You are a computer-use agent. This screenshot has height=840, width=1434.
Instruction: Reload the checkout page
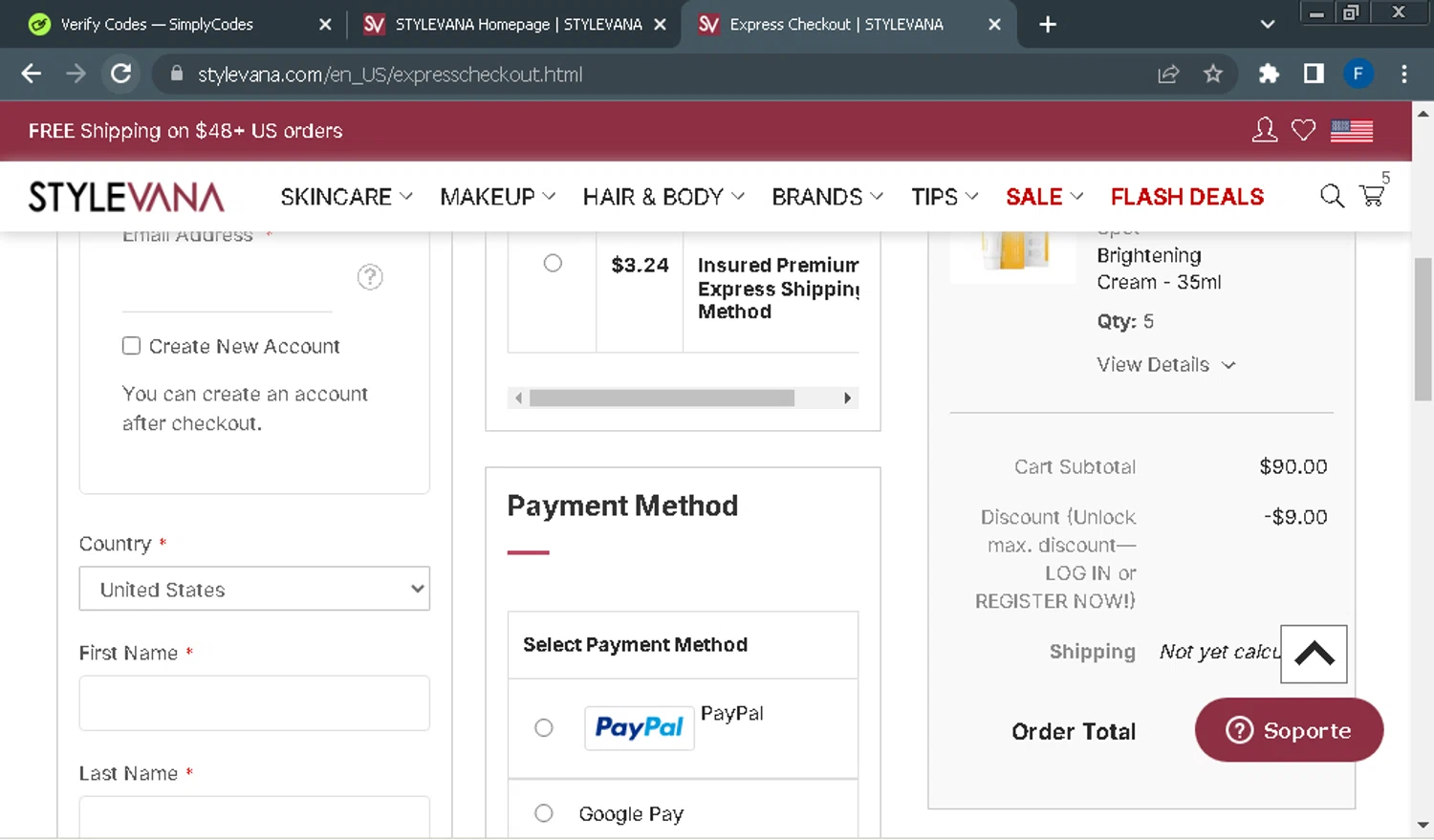120,74
